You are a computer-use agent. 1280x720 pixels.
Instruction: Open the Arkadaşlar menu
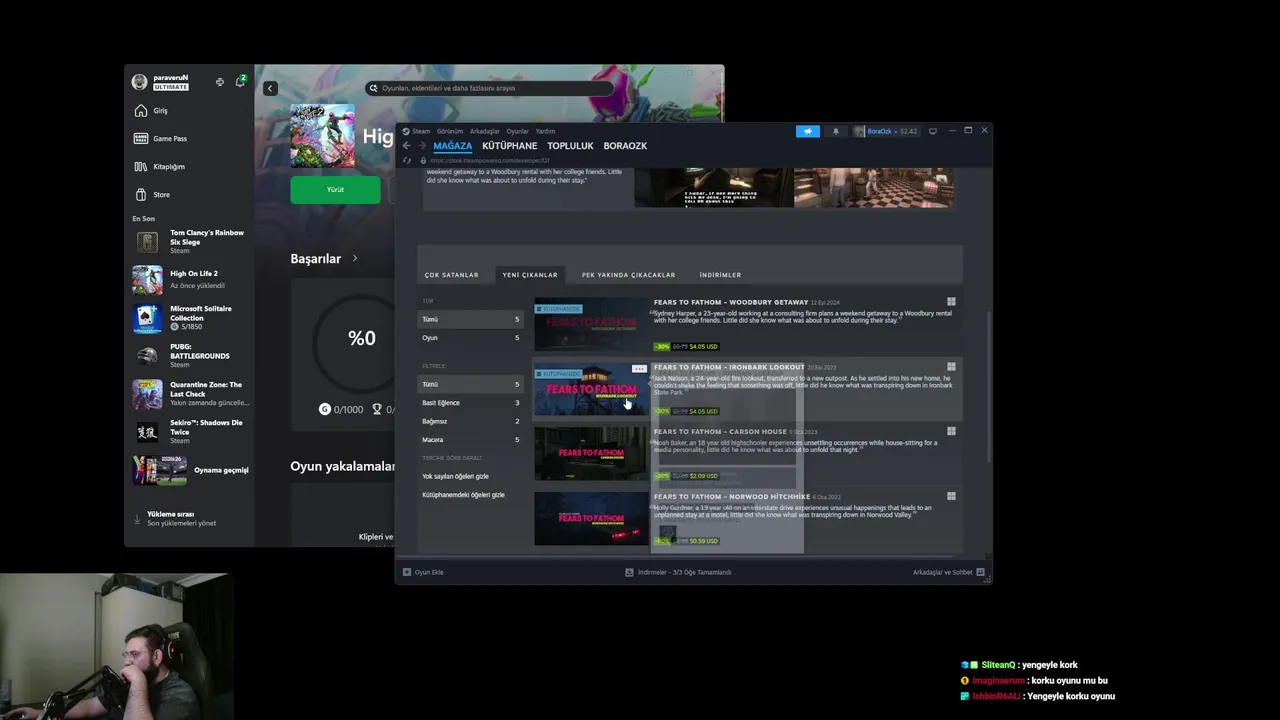coord(485,131)
